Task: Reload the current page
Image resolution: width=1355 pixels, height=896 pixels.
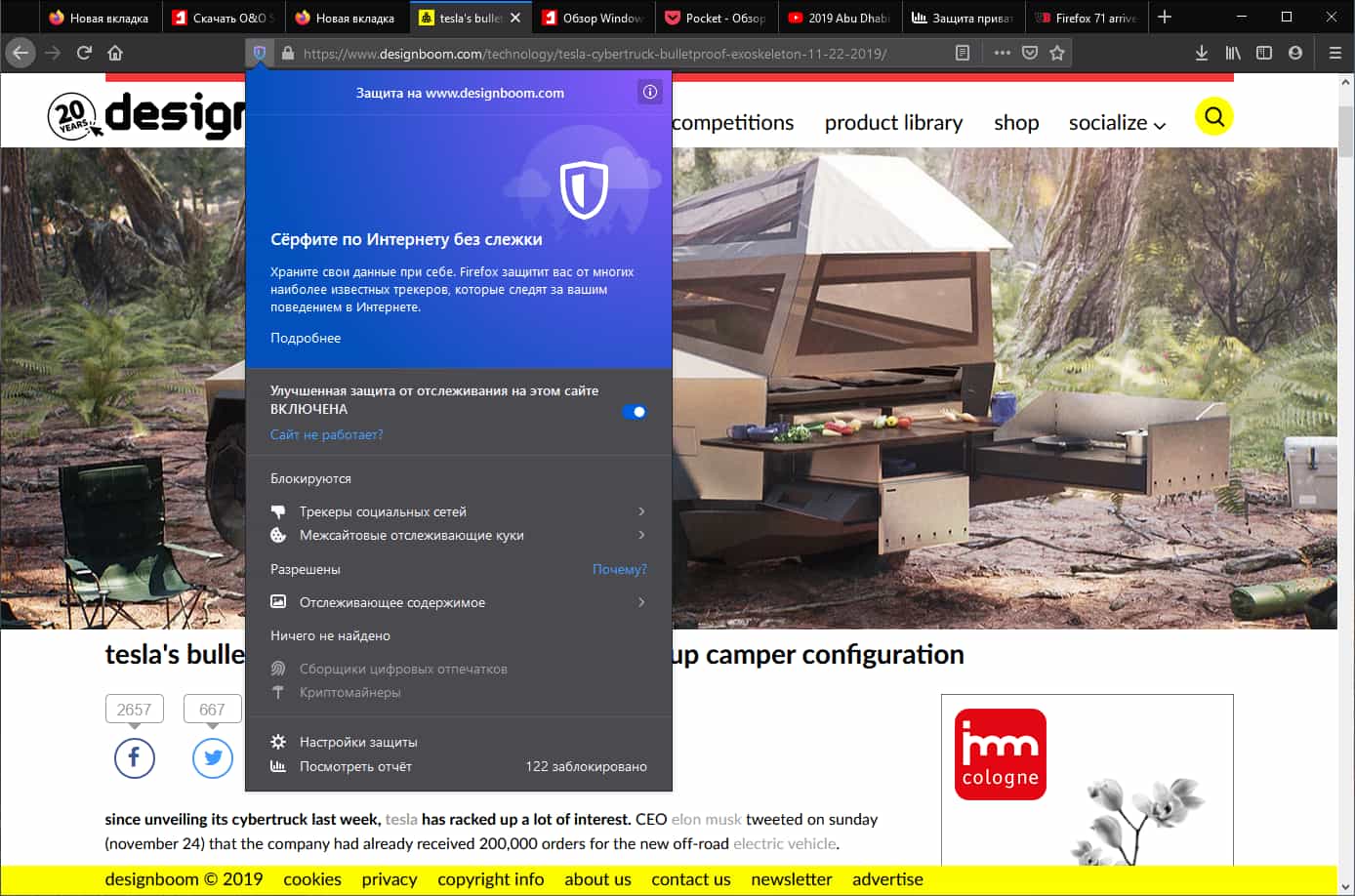Action: pos(84,53)
